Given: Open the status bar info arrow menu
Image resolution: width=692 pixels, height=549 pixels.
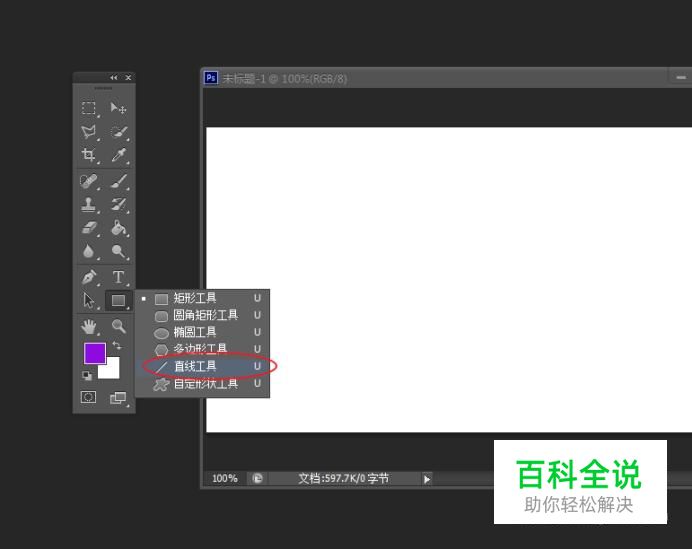Looking at the screenshot, I should pos(427,479).
